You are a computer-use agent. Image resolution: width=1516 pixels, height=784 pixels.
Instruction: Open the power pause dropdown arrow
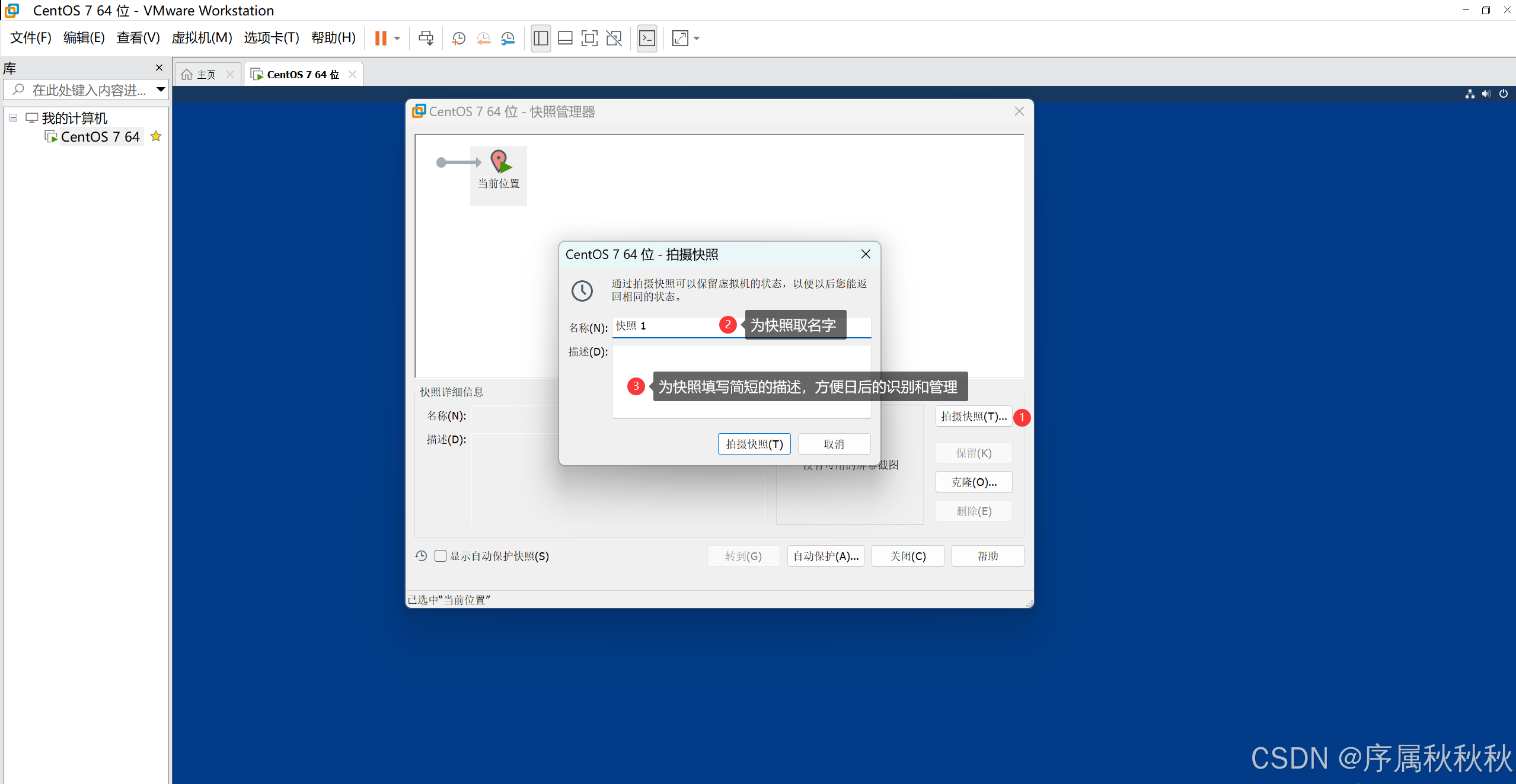click(397, 39)
